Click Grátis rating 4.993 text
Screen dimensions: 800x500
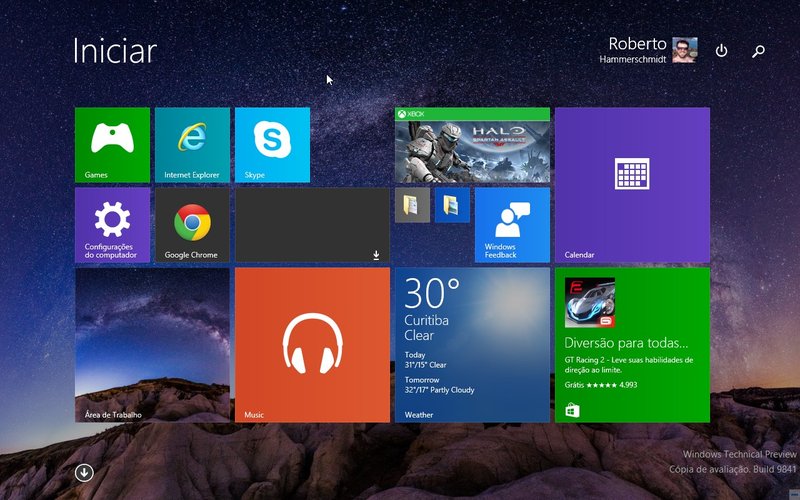(601, 385)
